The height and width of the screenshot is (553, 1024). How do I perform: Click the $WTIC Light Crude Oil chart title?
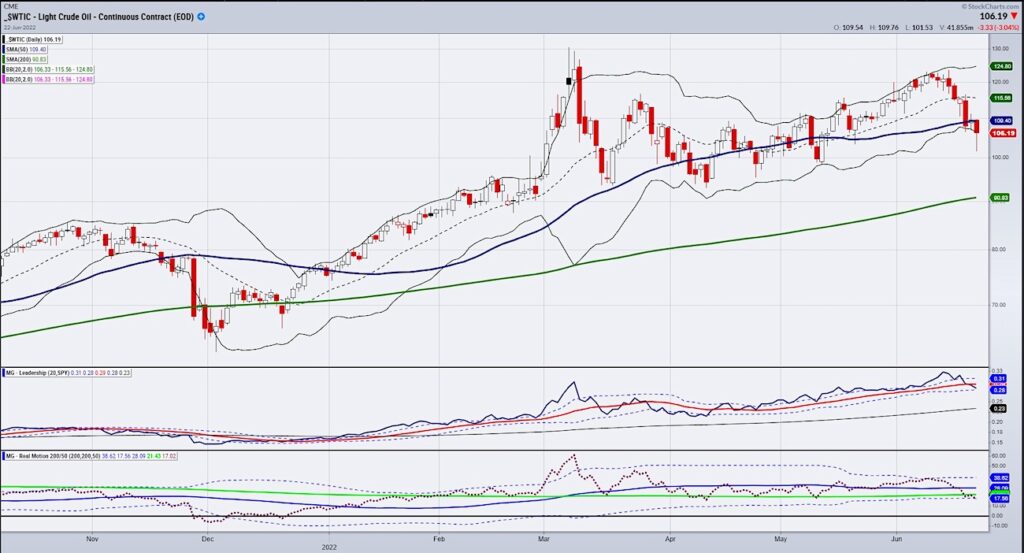99,16
